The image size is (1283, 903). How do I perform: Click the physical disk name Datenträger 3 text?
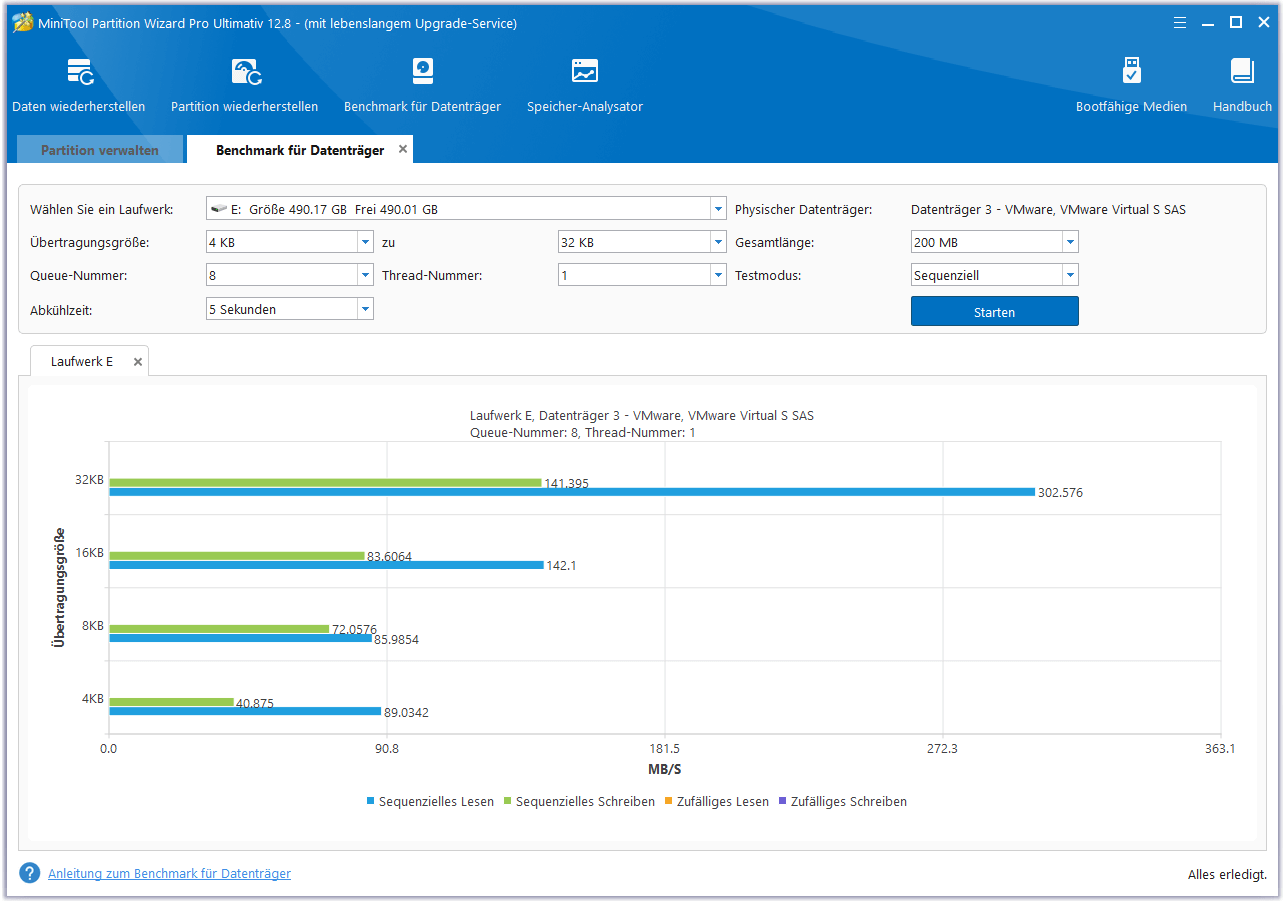(x=1048, y=209)
